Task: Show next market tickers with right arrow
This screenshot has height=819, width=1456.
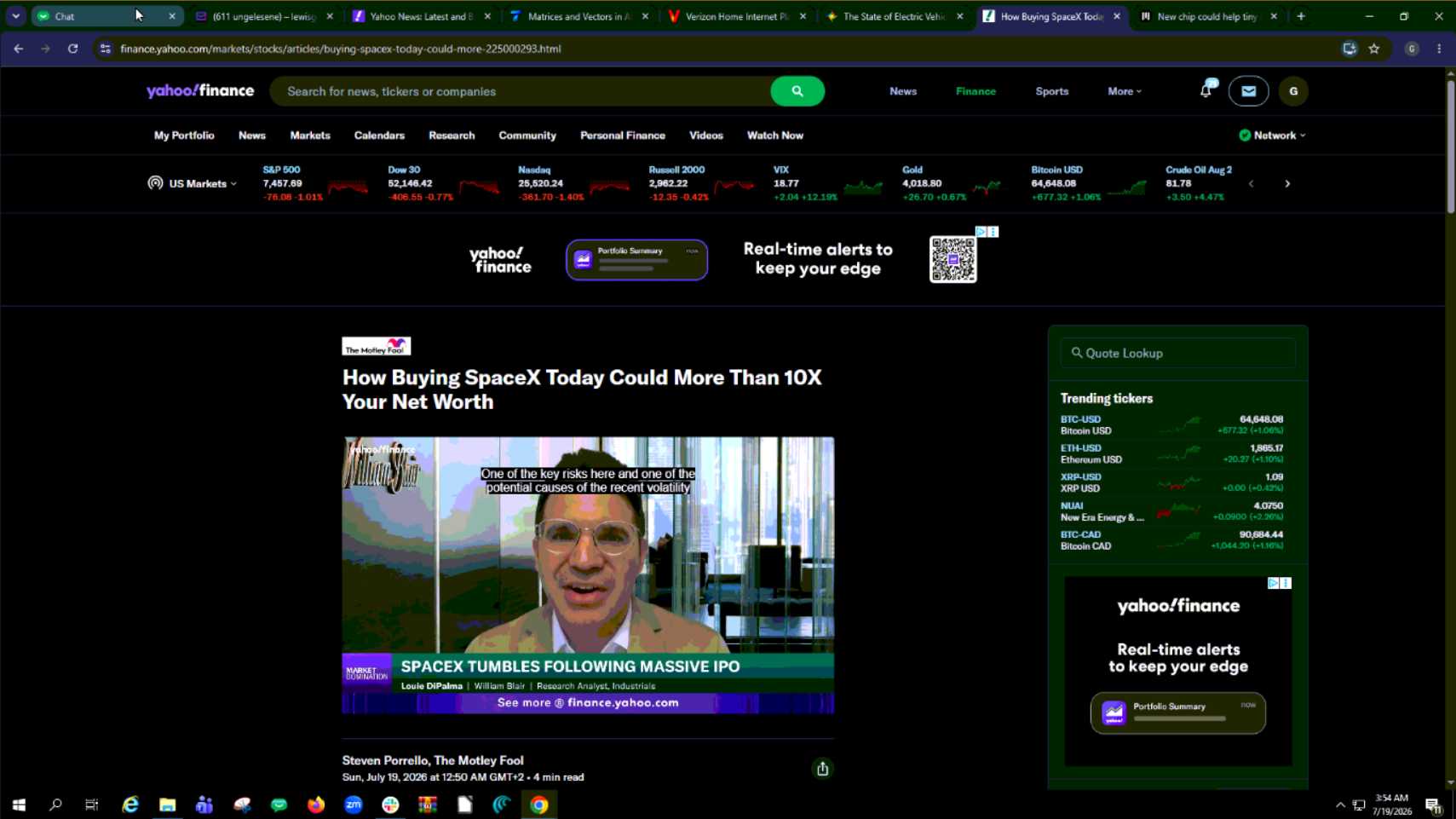Action: pyautogui.click(x=1287, y=183)
